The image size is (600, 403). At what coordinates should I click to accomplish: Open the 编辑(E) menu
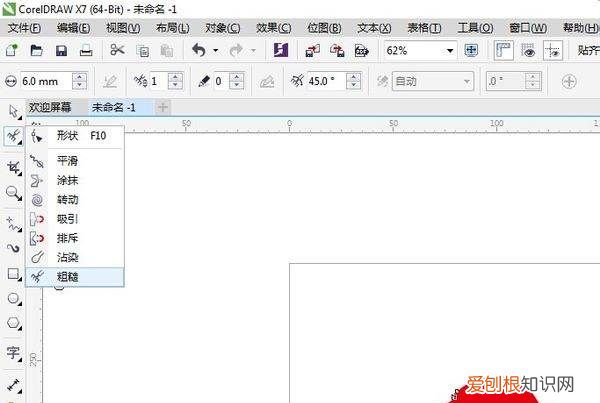pos(73,28)
